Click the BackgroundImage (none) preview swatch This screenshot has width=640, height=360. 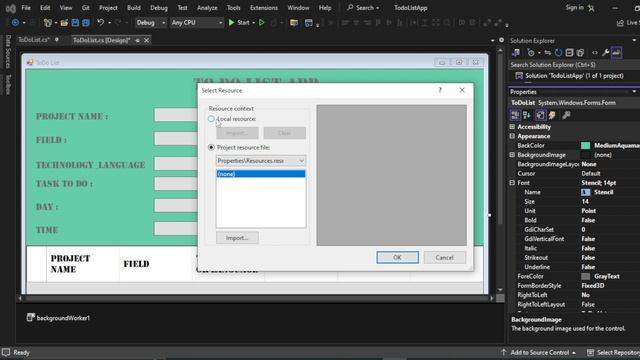(585, 155)
